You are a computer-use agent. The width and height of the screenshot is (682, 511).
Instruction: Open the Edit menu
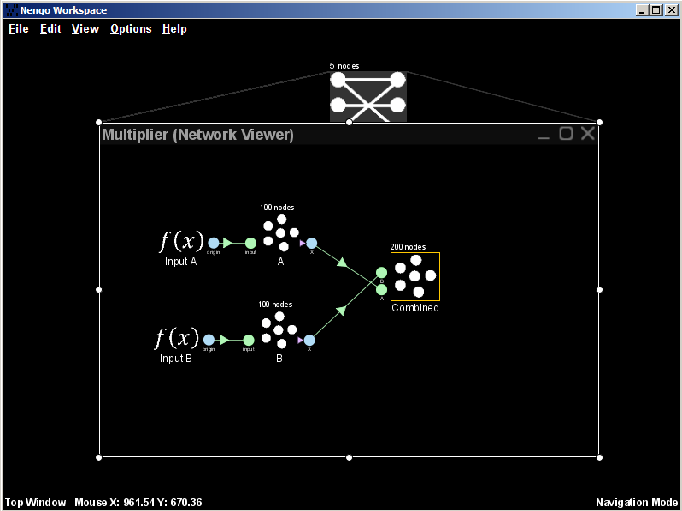click(50, 29)
